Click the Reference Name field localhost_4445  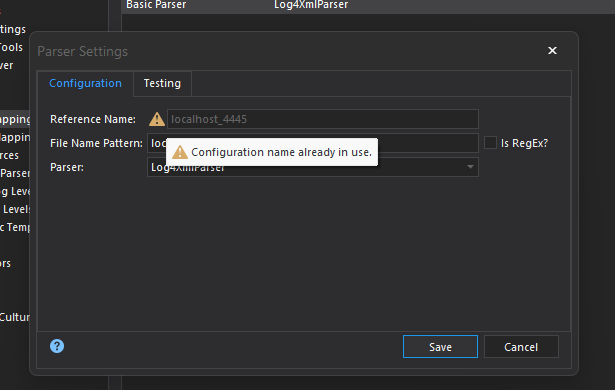(323, 119)
